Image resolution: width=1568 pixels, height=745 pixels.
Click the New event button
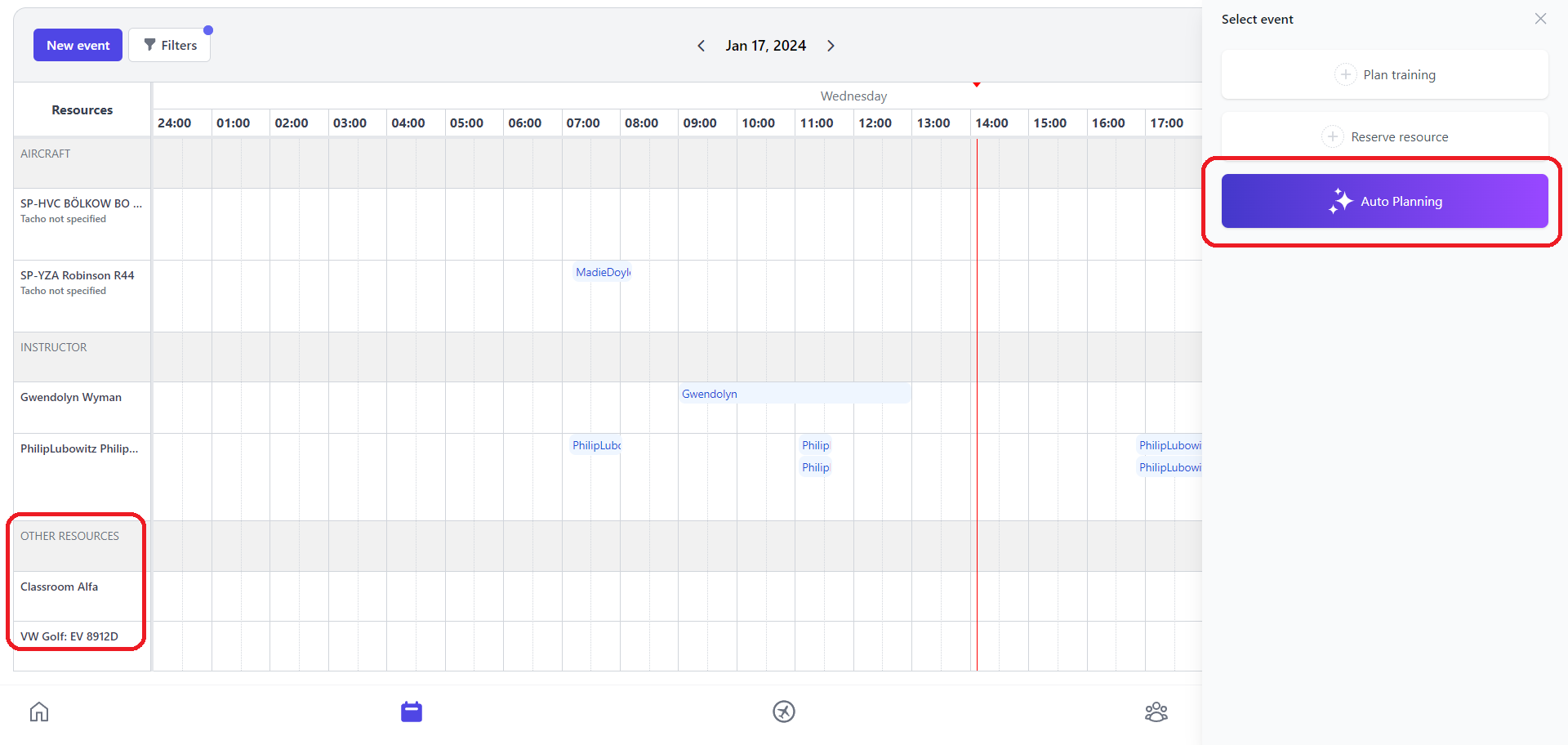[78, 45]
